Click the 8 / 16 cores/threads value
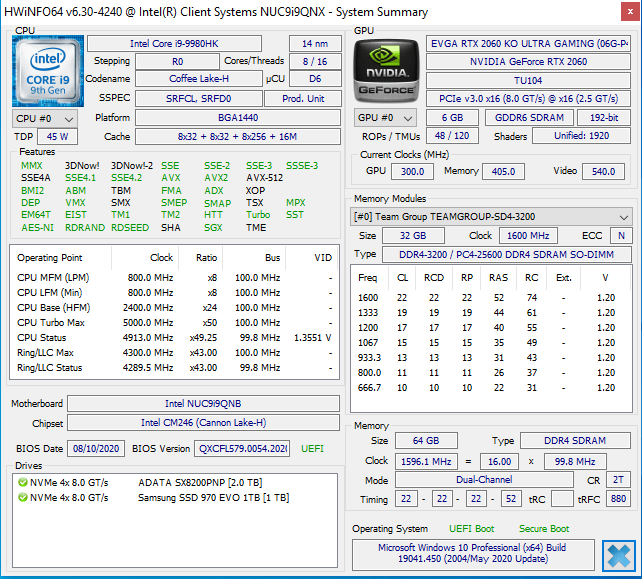Screen dimensions: 642x579 [315, 61]
